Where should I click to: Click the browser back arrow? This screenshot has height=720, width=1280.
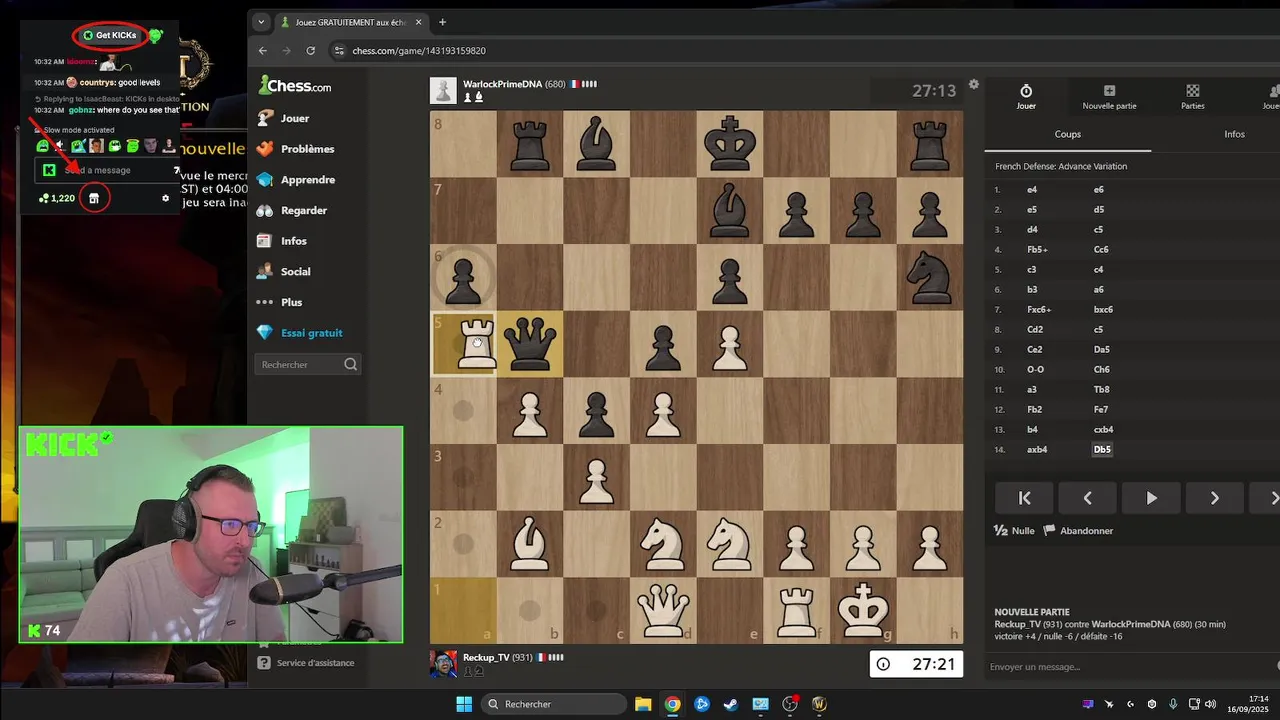click(263, 50)
